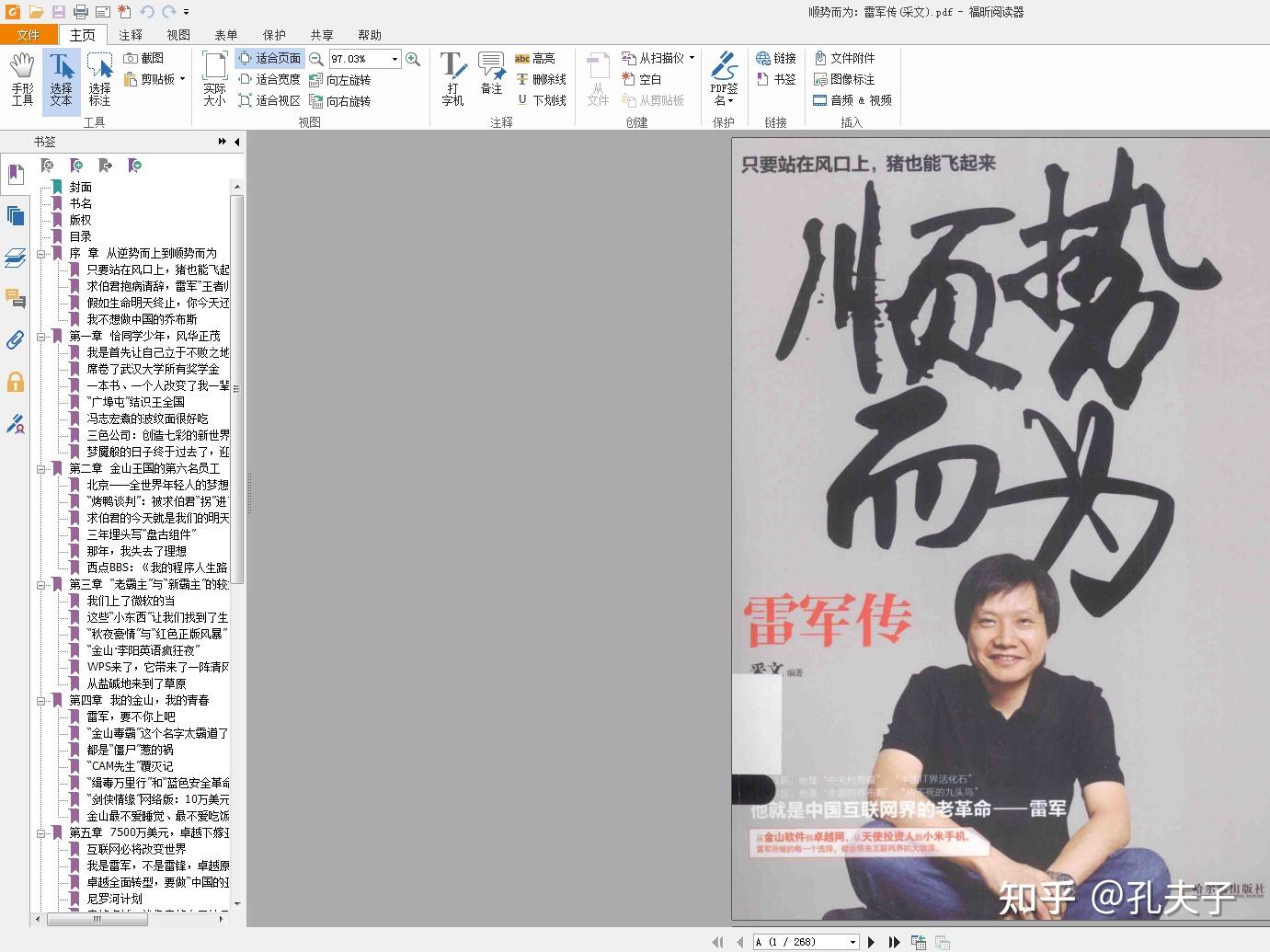Rotate the page right (向右旋转)
The height and width of the screenshot is (952, 1270).
[x=340, y=101]
